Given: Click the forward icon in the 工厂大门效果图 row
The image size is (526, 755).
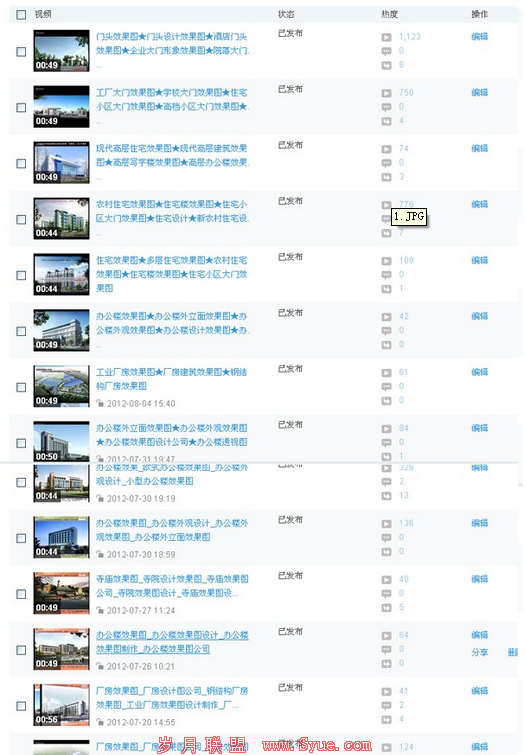Looking at the screenshot, I should [386, 121].
